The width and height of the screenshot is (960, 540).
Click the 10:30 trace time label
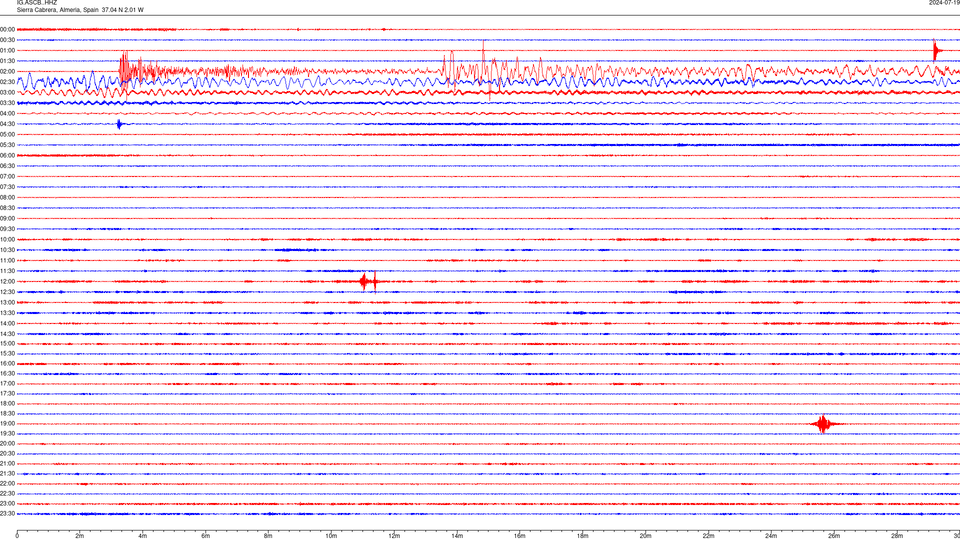tap(7, 250)
